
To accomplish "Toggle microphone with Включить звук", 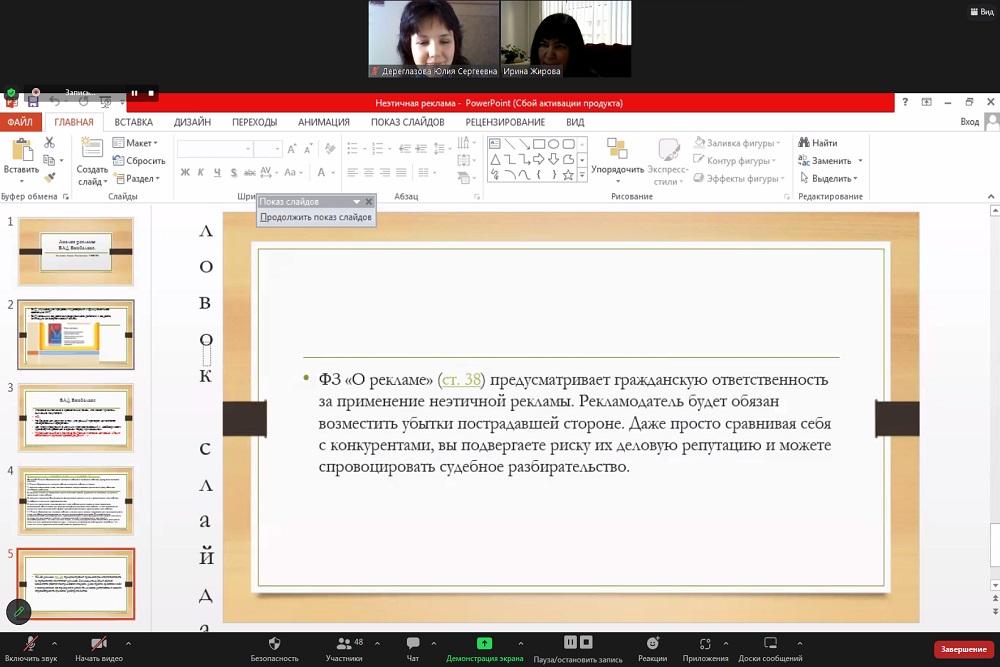I will 30,643.
